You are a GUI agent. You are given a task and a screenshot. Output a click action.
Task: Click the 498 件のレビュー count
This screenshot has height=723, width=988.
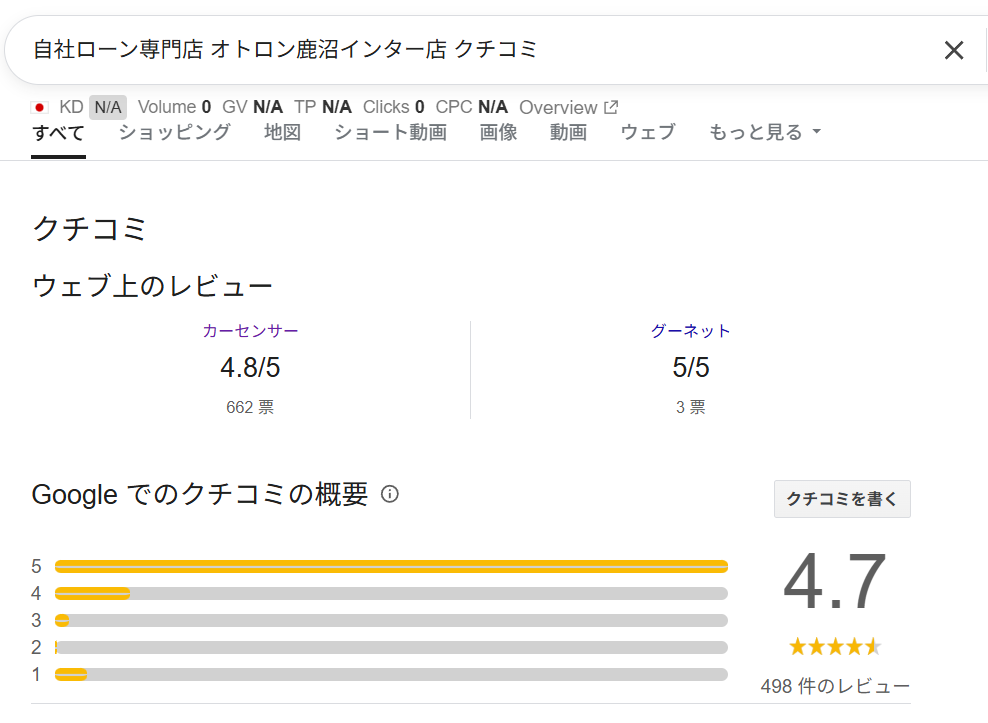click(x=835, y=686)
